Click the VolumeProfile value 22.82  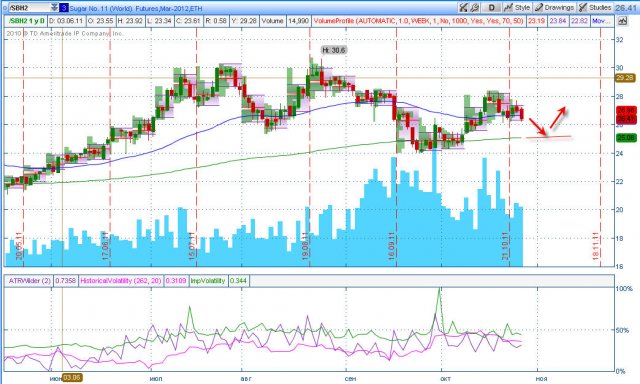[x=580, y=21]
